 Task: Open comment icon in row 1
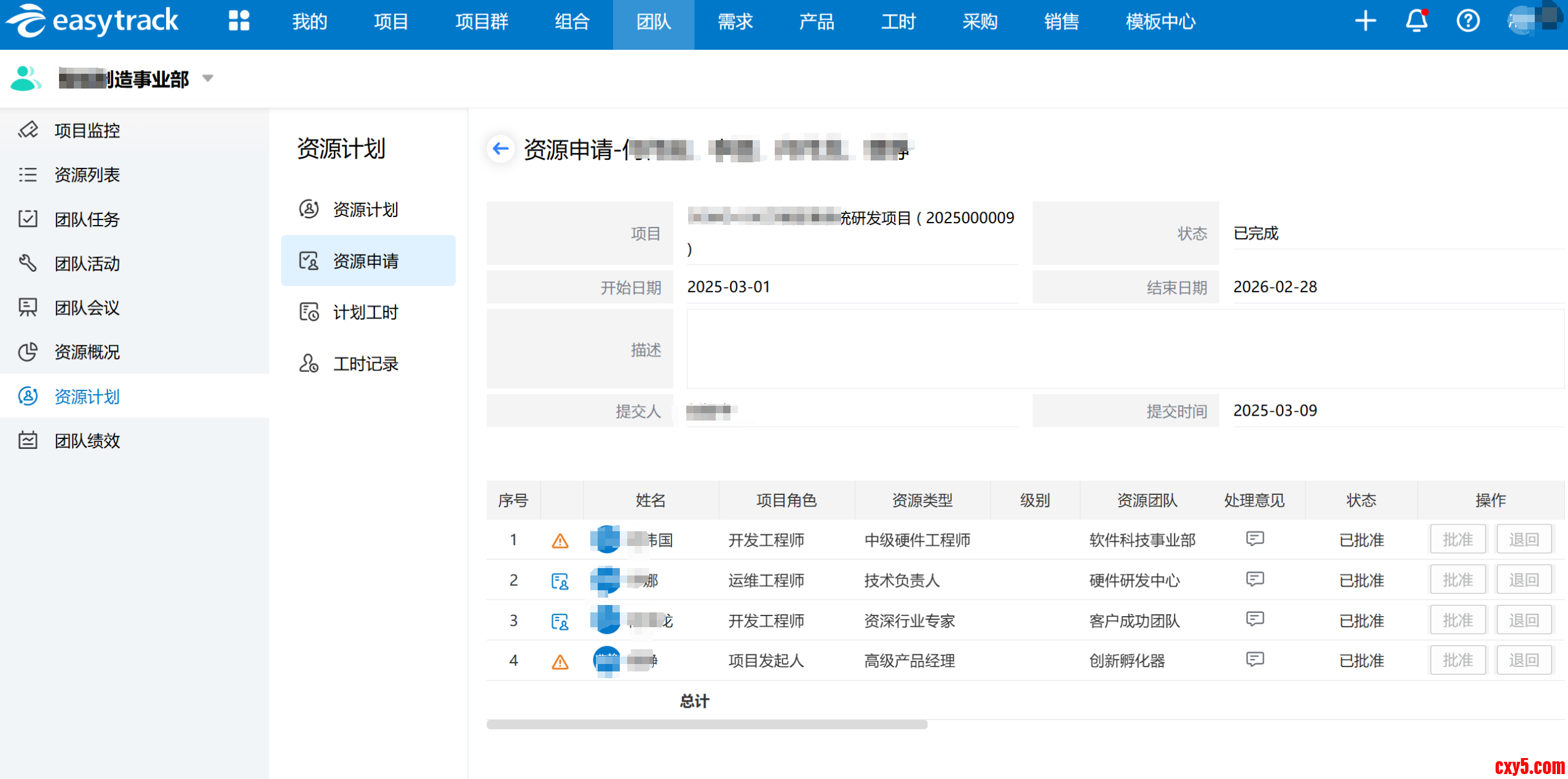(1254, 539)
